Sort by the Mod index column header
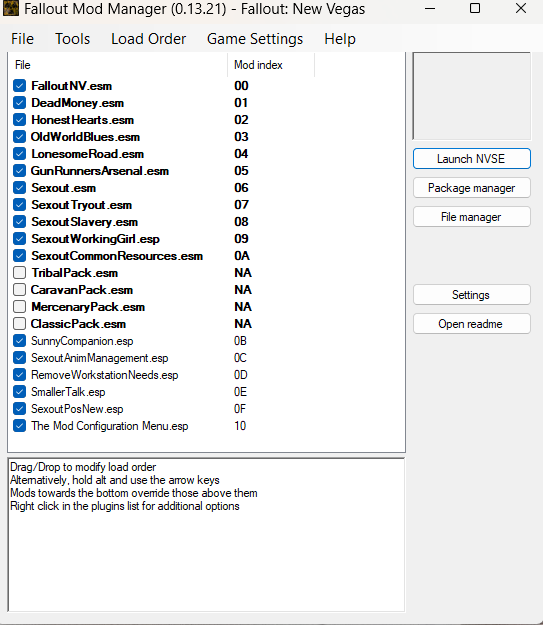 271,65
